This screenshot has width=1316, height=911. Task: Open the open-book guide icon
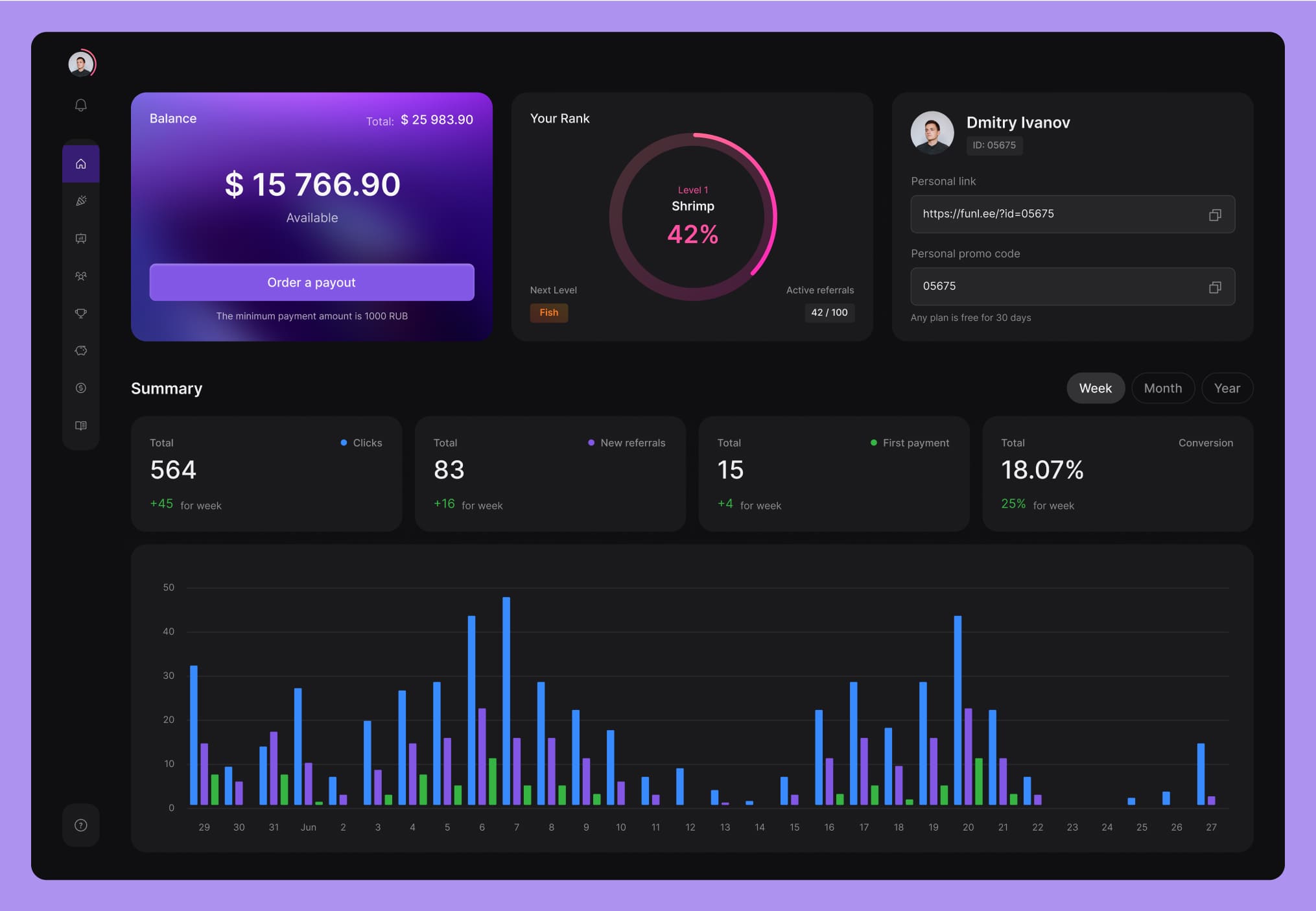[x=80, y=425]
